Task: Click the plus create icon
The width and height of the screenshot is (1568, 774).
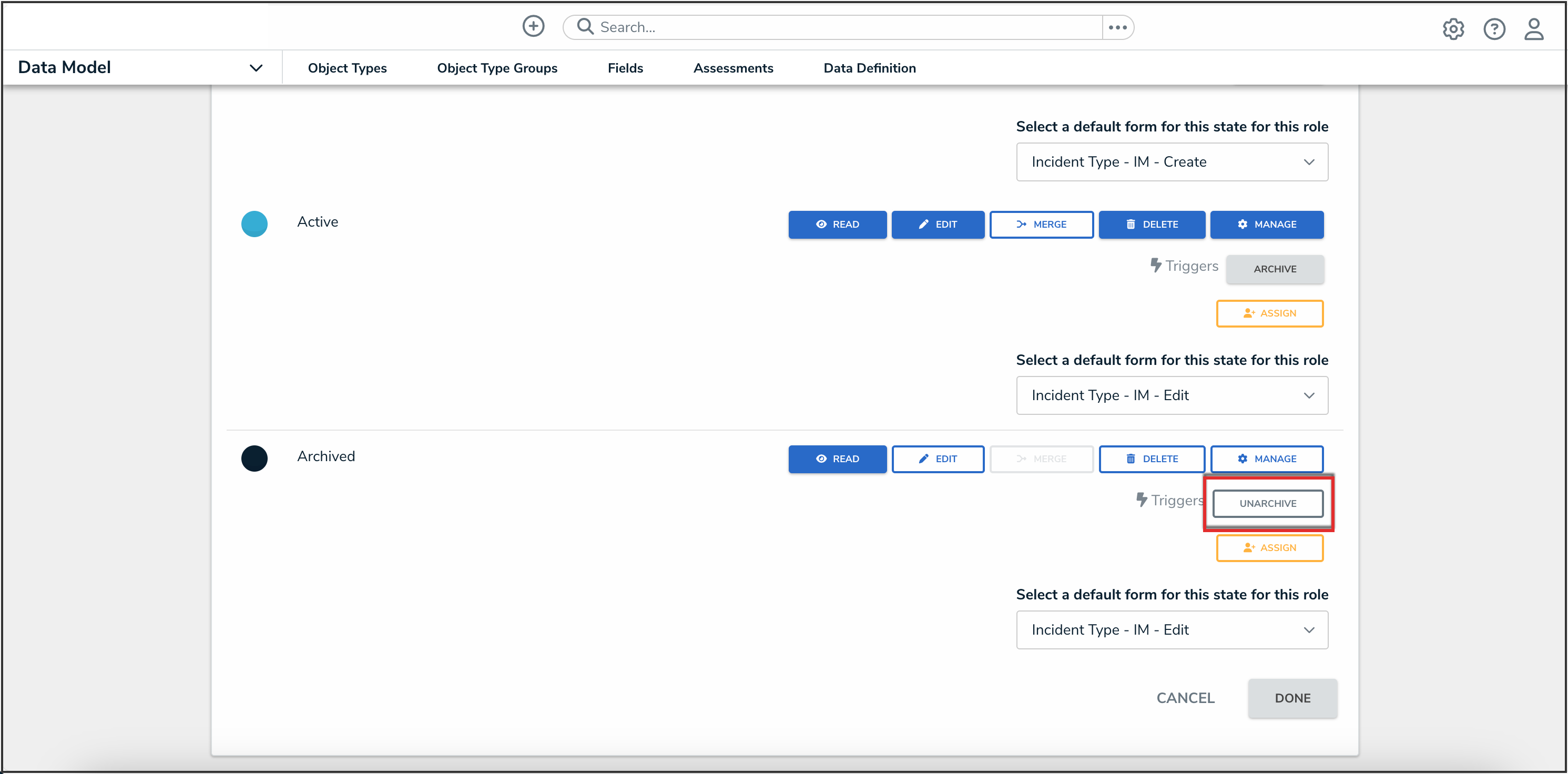Action: [x=533, y=26]
